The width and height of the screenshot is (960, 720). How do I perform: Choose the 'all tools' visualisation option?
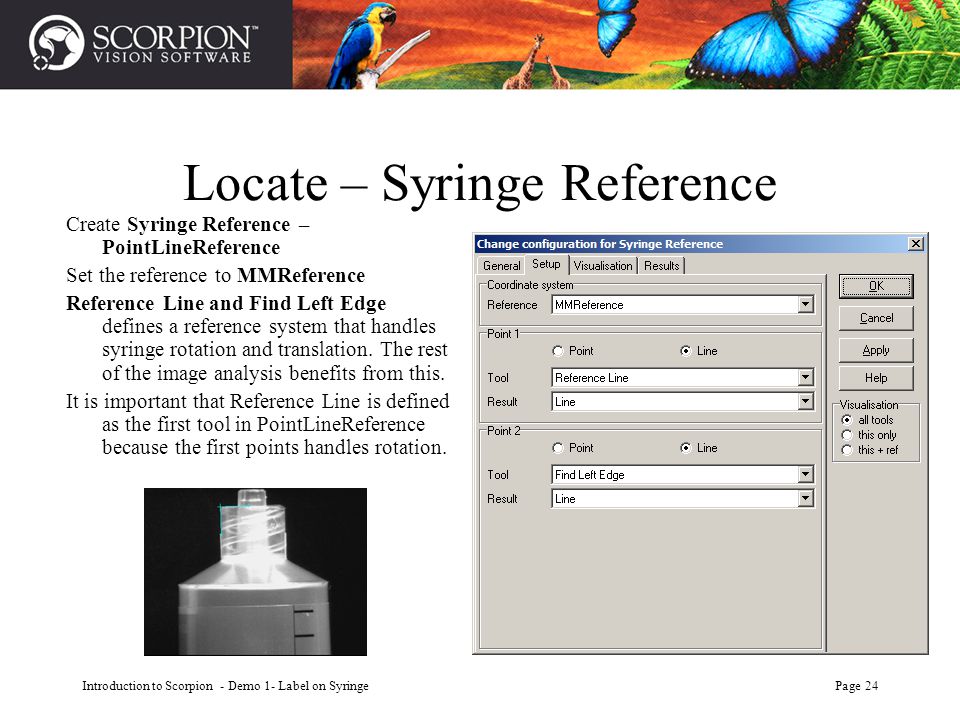(x=867, y=420)
